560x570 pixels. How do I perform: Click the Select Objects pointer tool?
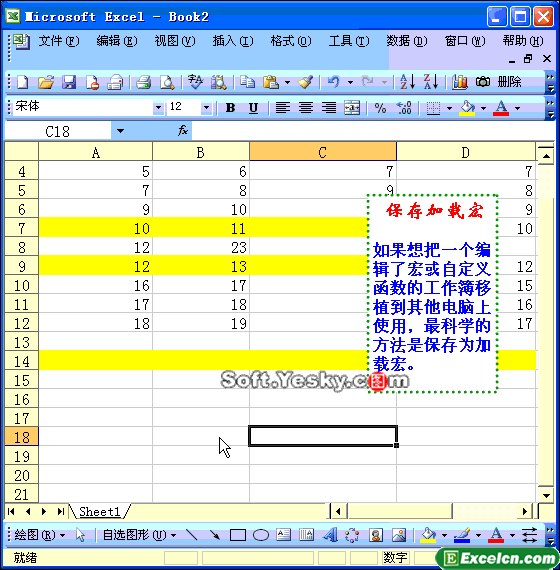coord(80,535)
